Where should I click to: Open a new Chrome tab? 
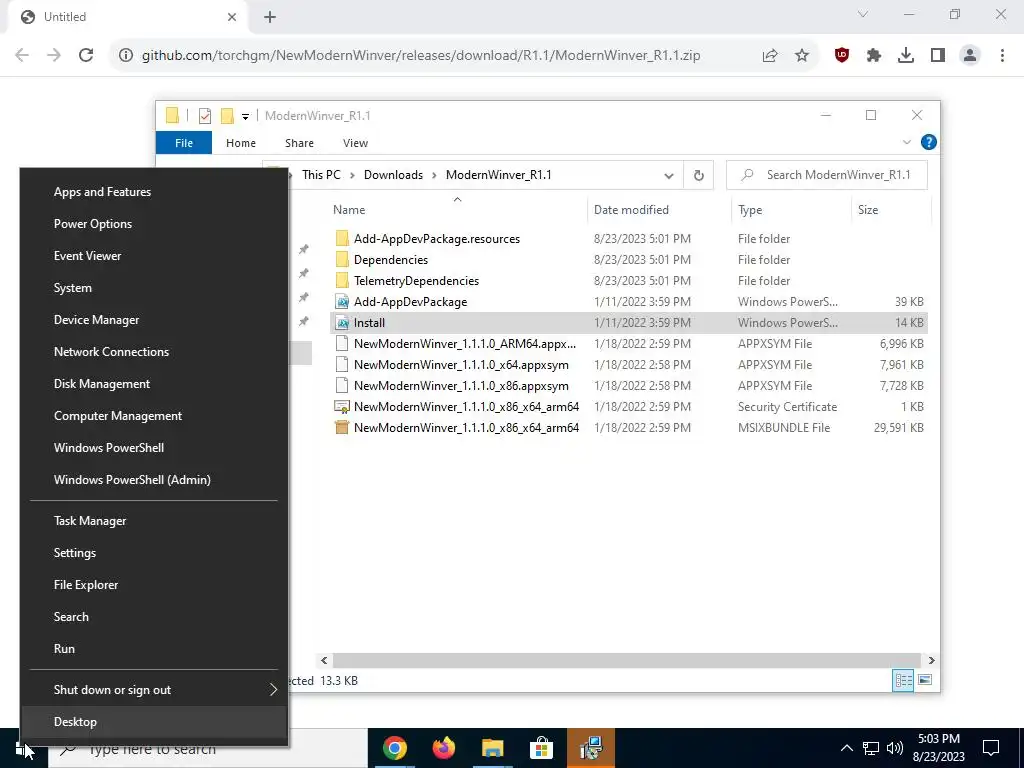(270, 17)
